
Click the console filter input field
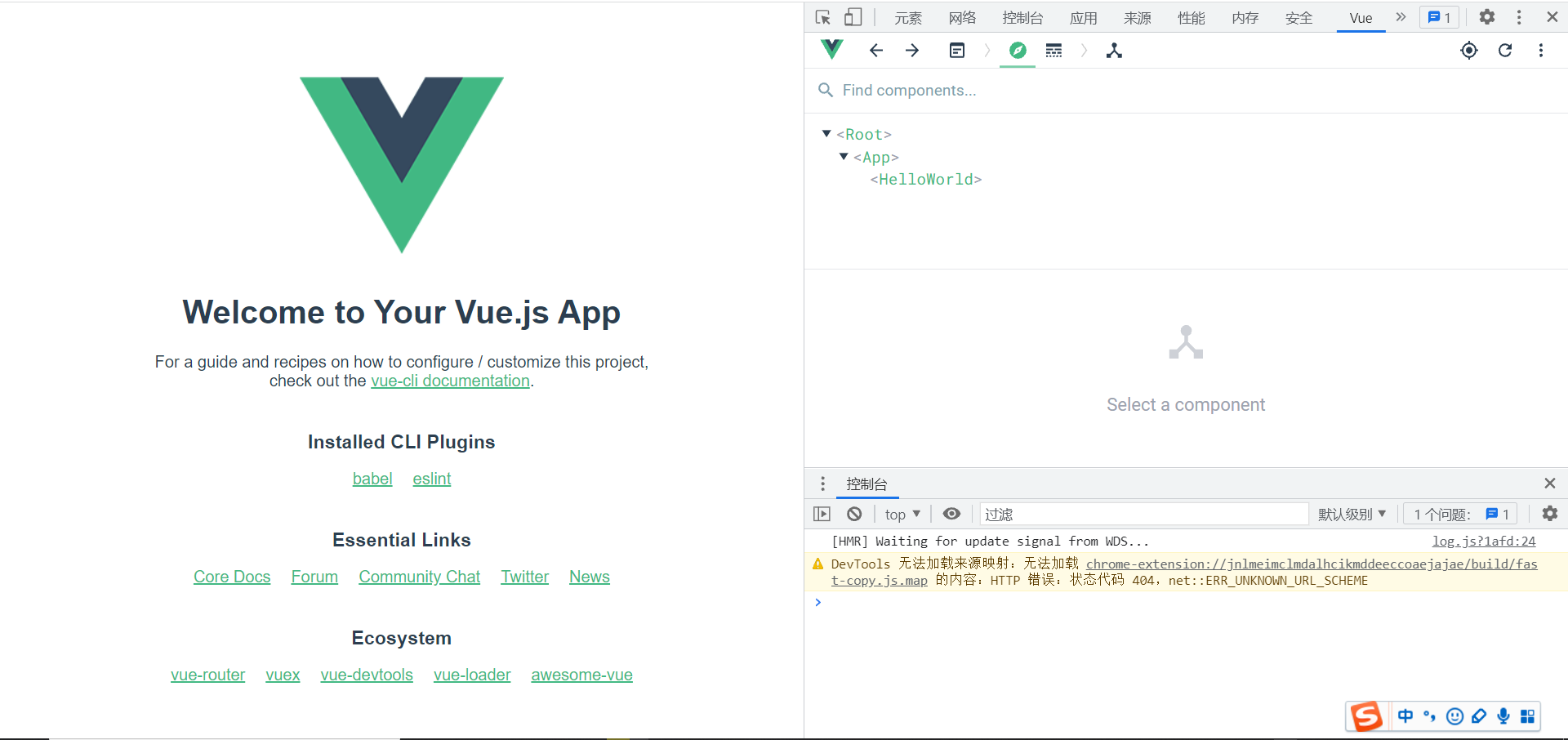1143,514
